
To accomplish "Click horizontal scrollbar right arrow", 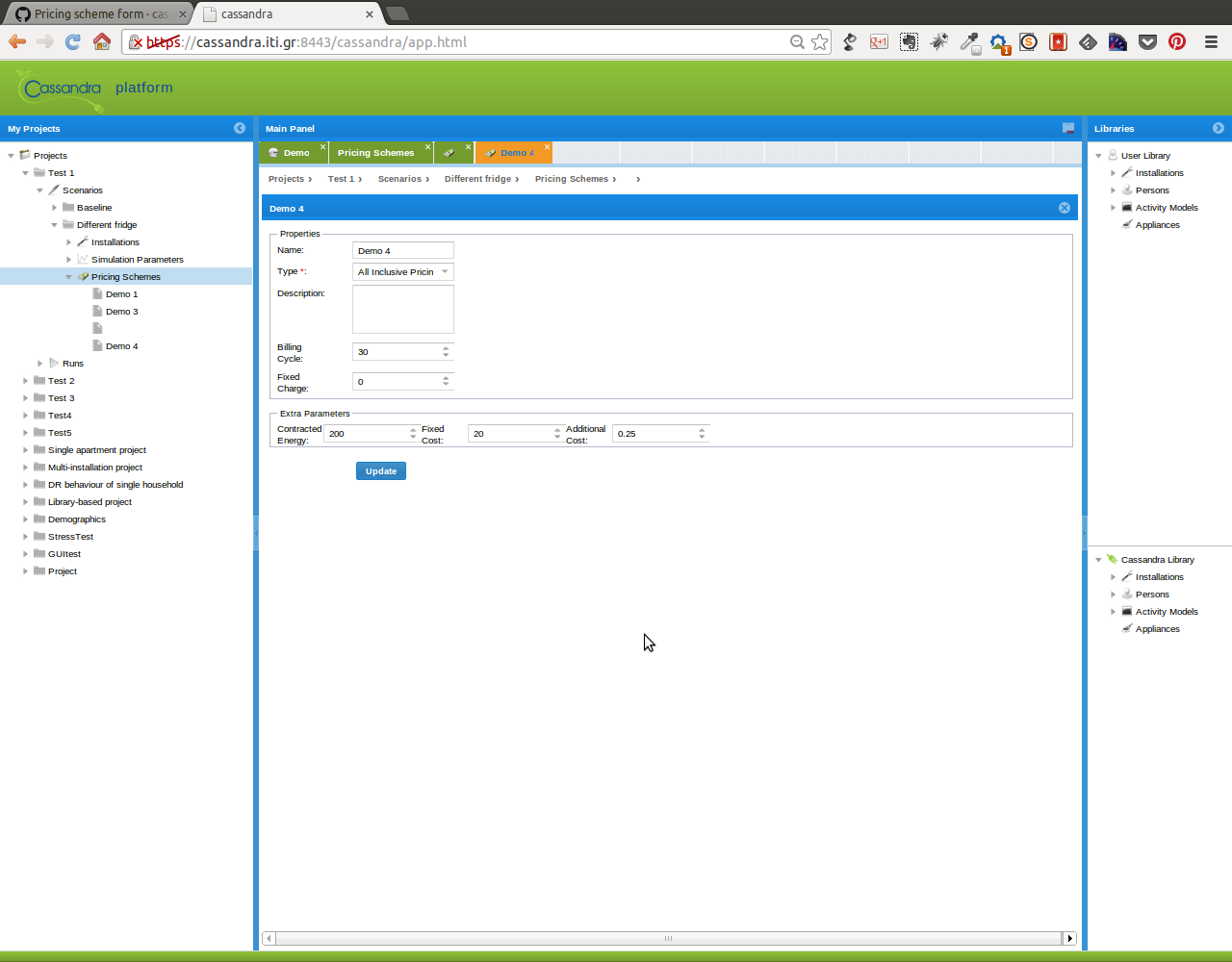I will pos(1069,938).
